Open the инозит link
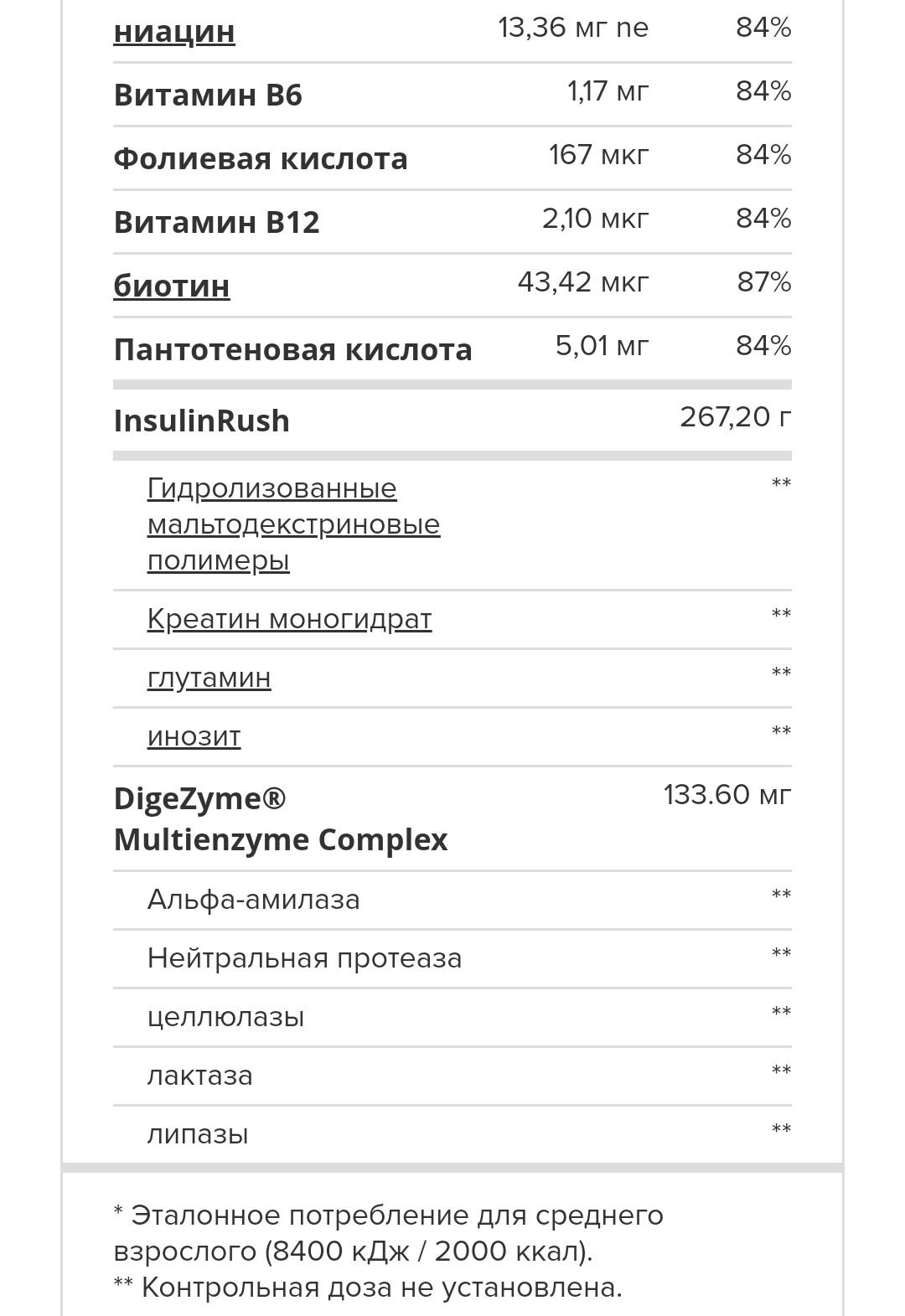Screen dimensions: 905x1316 tap(194, 736)
